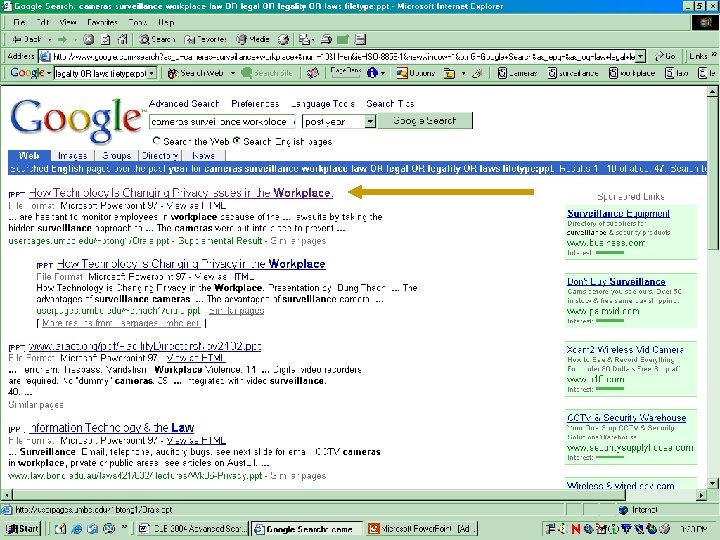Click the horizontal scrollbar right arrow
Screen dimensions: 720x540
pos(701,495)
